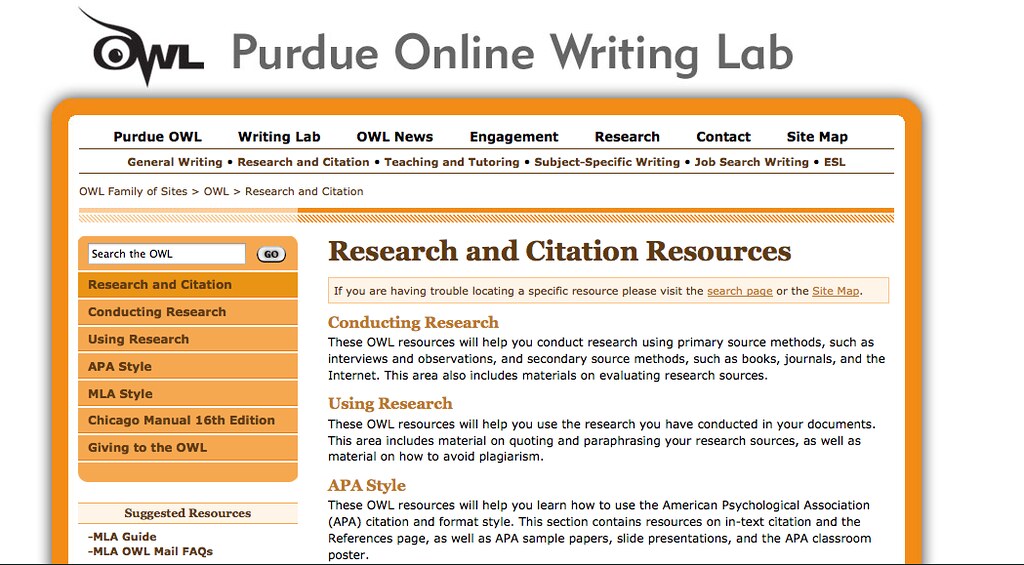Open Chicago Manual 16th Edition sidebar item
1024x565 pixels.
[x=187, y=420]
